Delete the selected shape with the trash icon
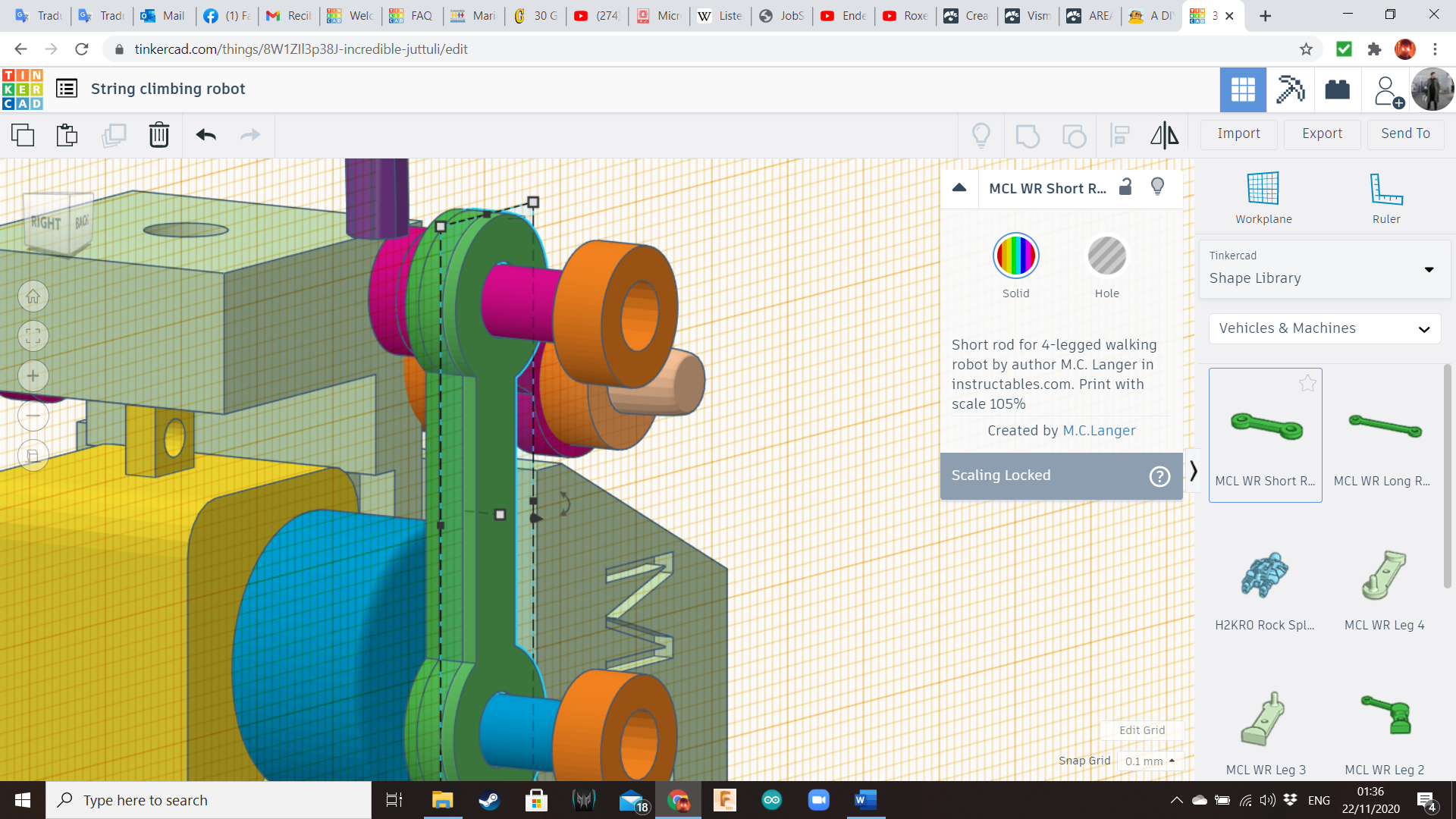1456x819 pixels. 158,135
